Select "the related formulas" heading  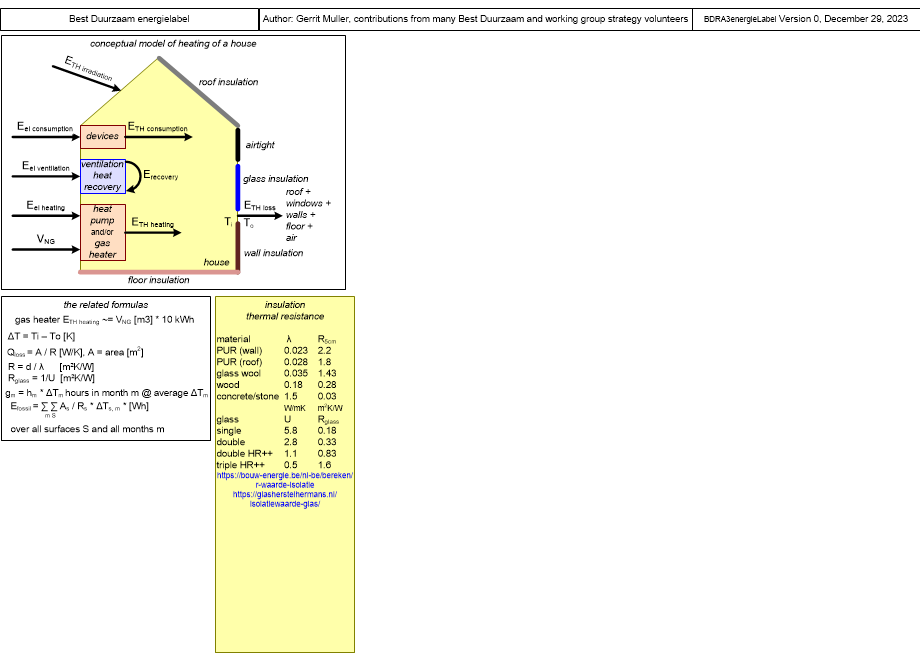[106, 304]
